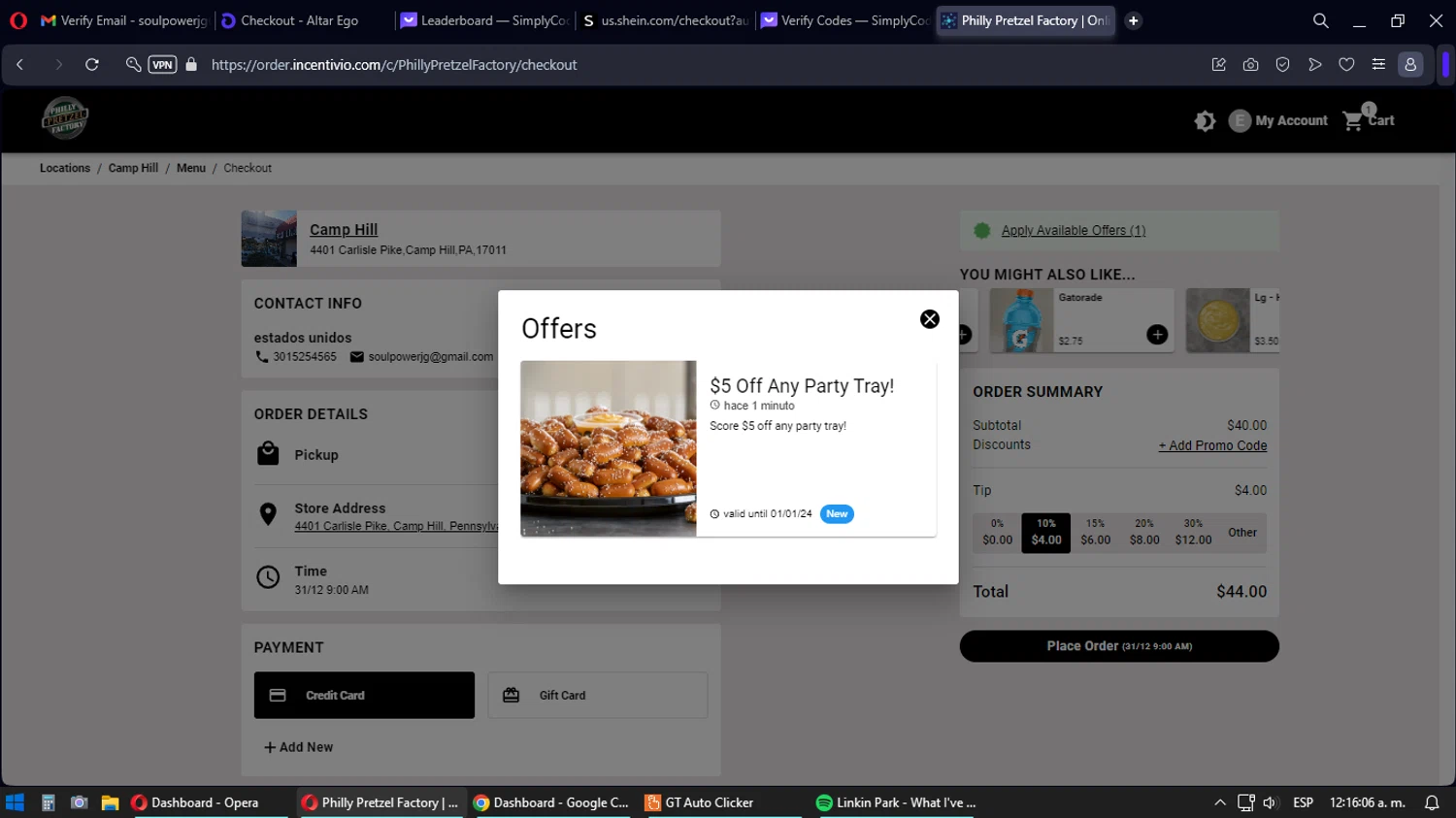Screen dimensions: 1456x818
Task: Go to Menu breadcrumb
Action: click(191, 168)
